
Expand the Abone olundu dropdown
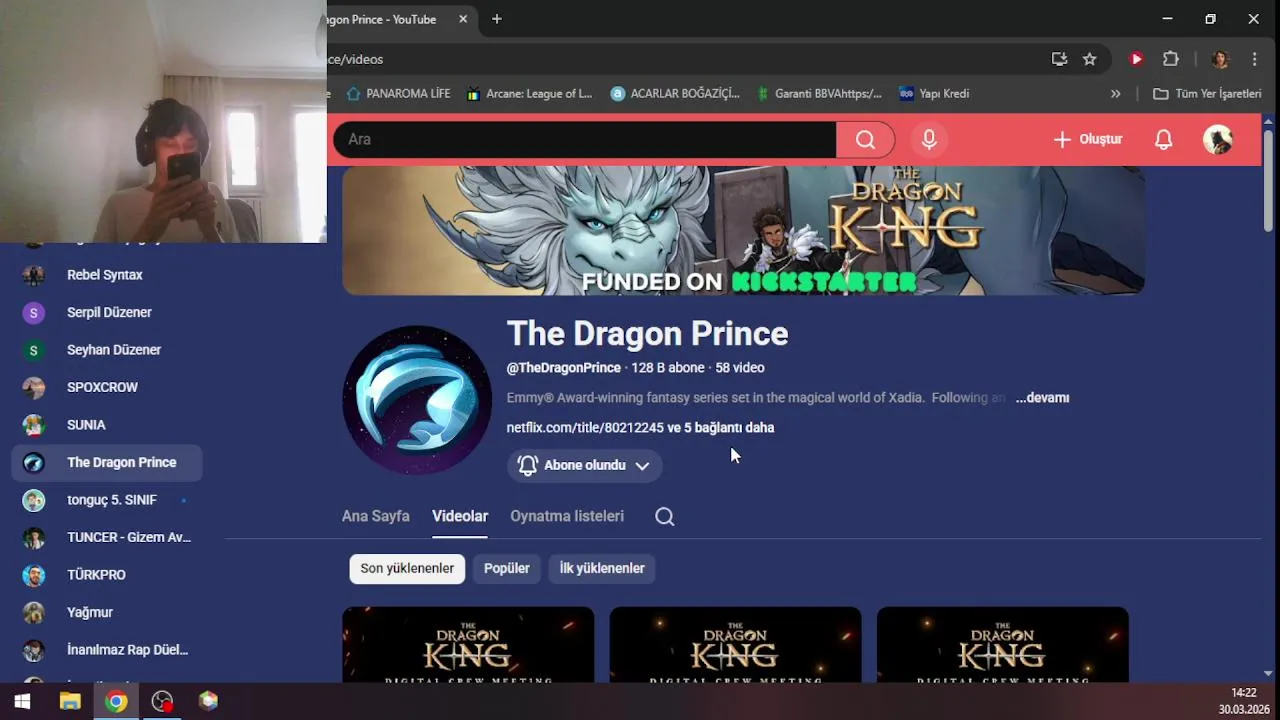pyautogui.click(x=584, y=465)
